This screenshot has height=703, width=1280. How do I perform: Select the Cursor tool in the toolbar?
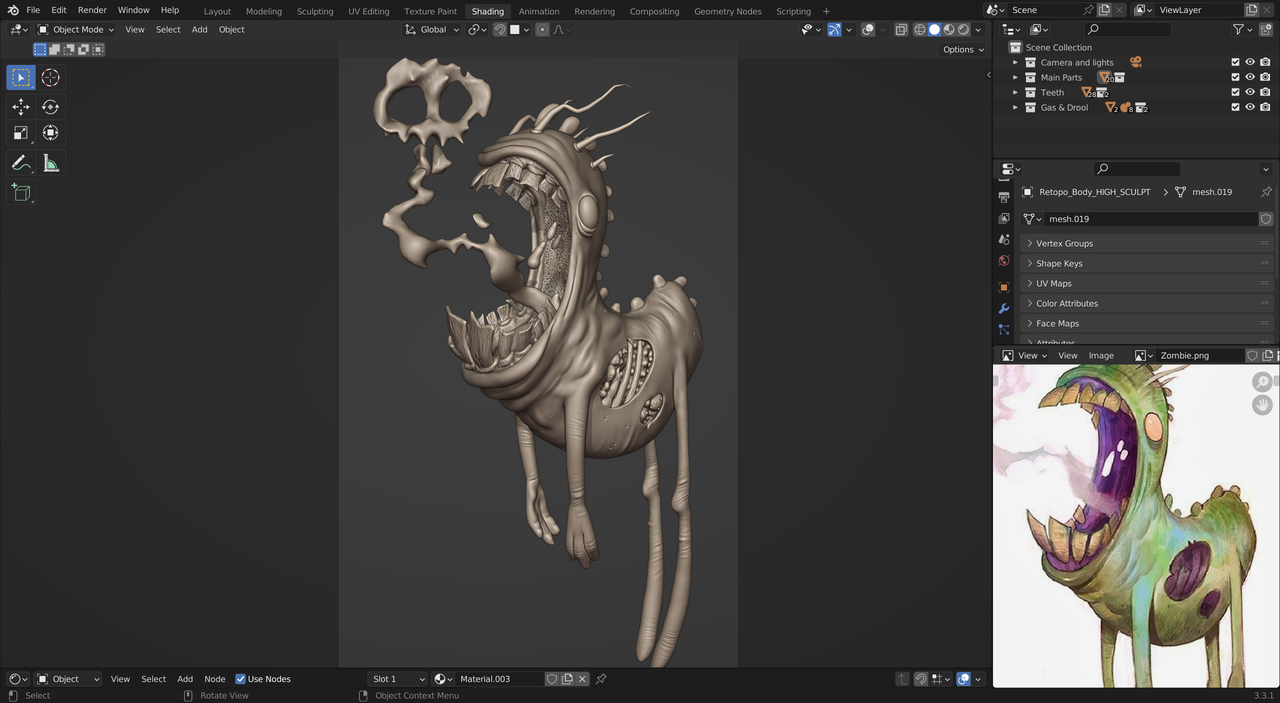(x=50, y=78)
